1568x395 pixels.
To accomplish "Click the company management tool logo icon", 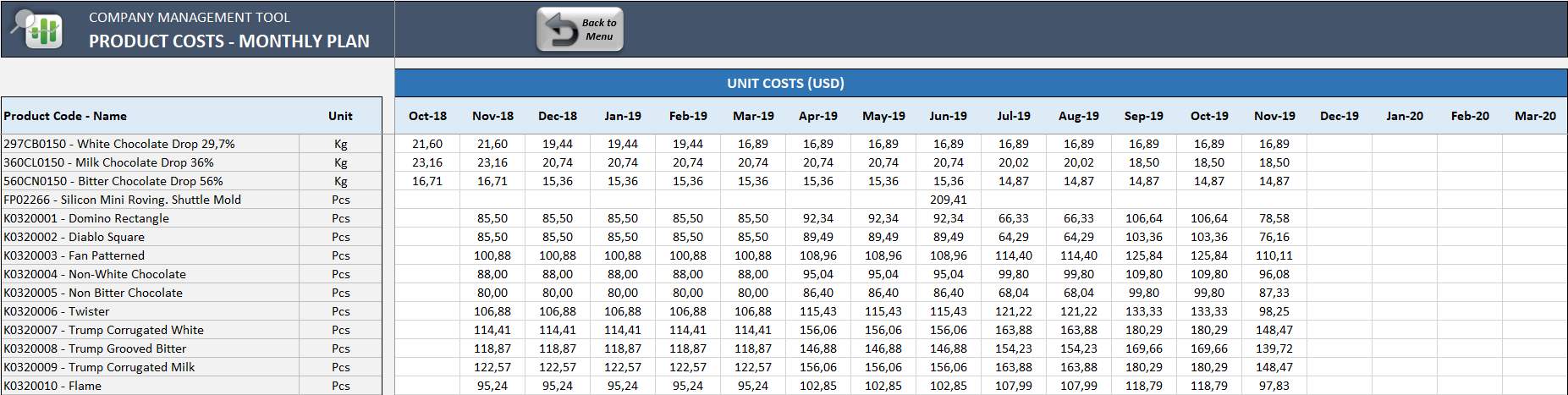I will [x=36, y=29].
